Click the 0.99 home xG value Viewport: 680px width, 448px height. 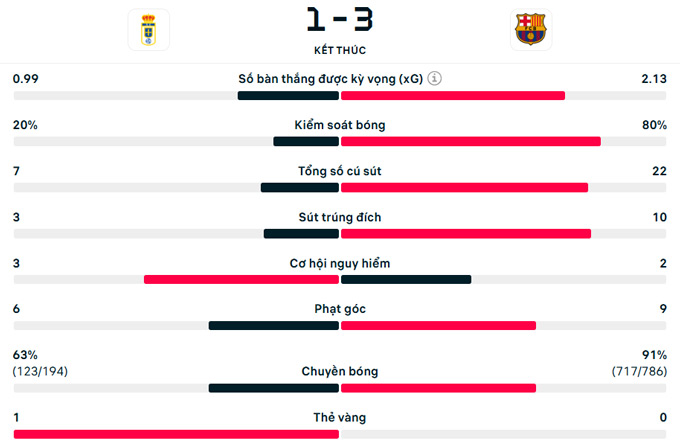tap(25, 79)
